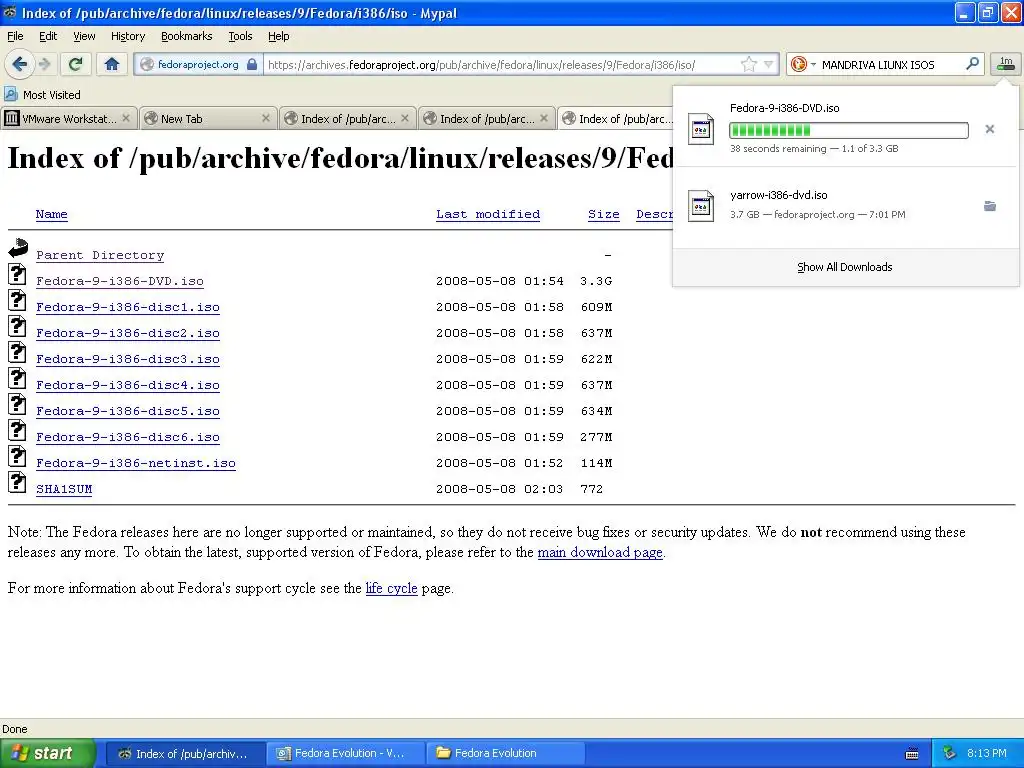The image size is (1024, 768).
Task: Open containing folder for yarrow-i386-dvd.iso
Action: coord(990,206)
